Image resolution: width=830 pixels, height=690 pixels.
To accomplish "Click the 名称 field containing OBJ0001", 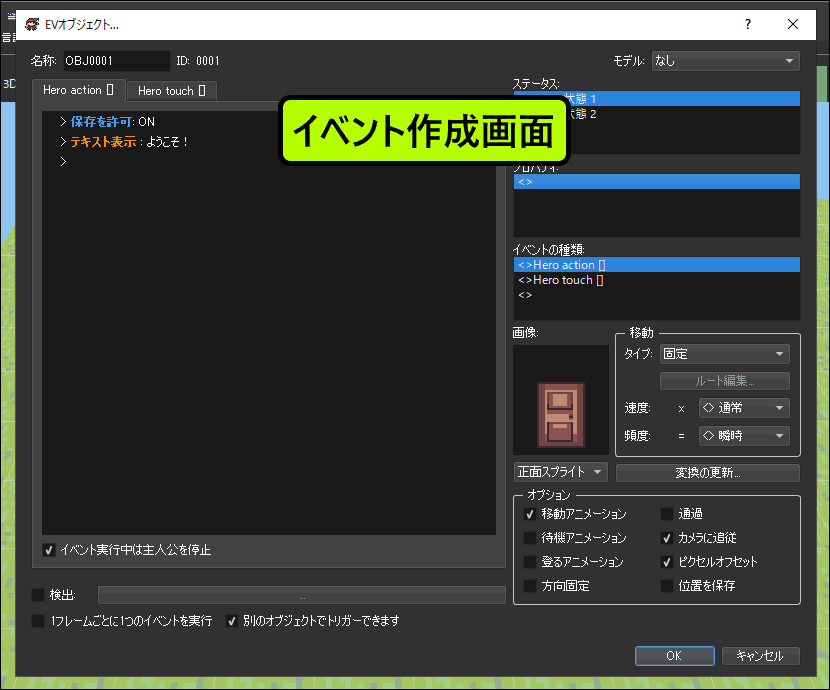I will [x=116, y=61].
